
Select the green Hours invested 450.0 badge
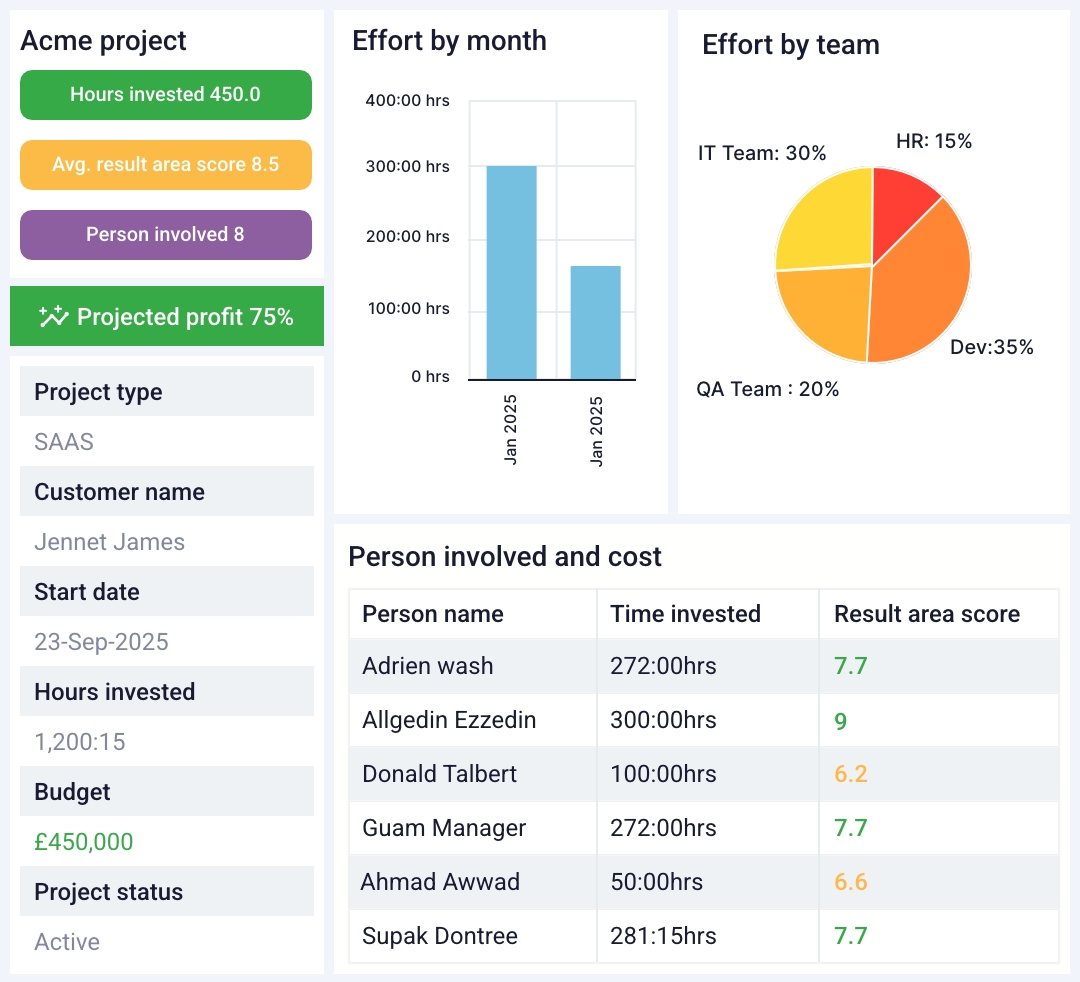coord(166,95)
